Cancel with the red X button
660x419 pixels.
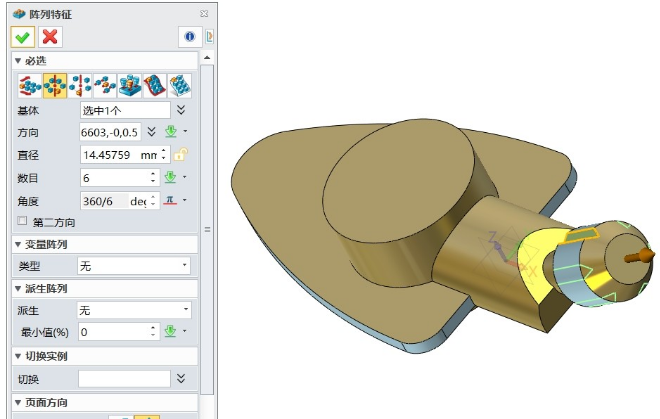click(x=50, y=37)
